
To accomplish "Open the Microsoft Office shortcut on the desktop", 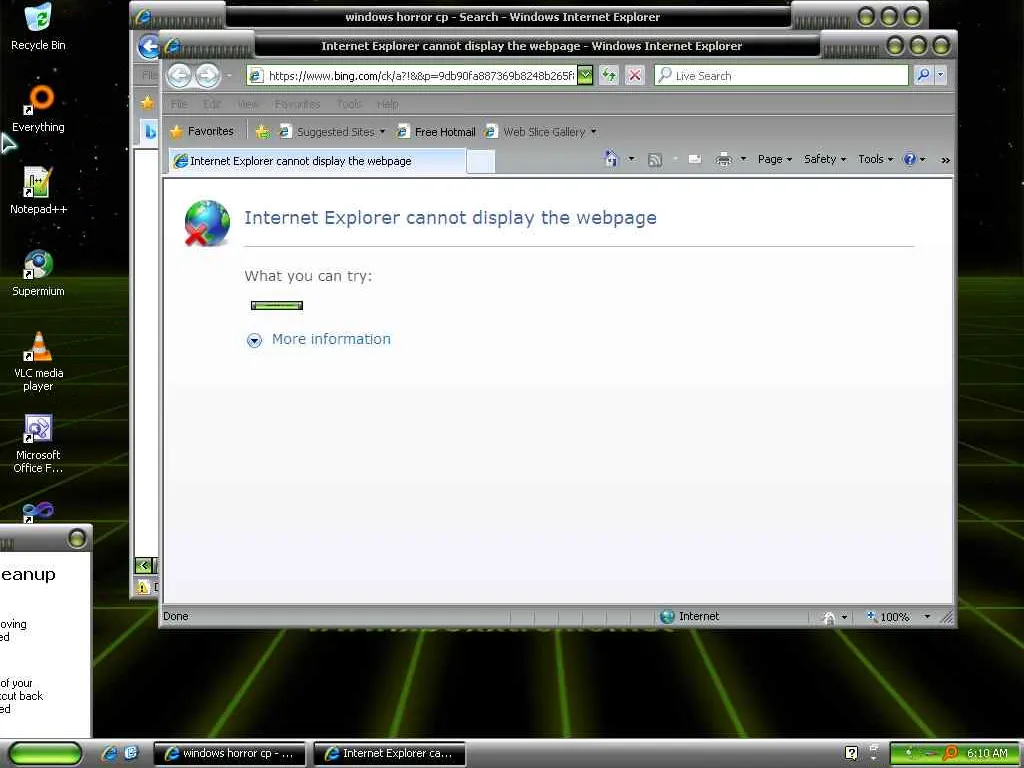I will coord(38,443).
